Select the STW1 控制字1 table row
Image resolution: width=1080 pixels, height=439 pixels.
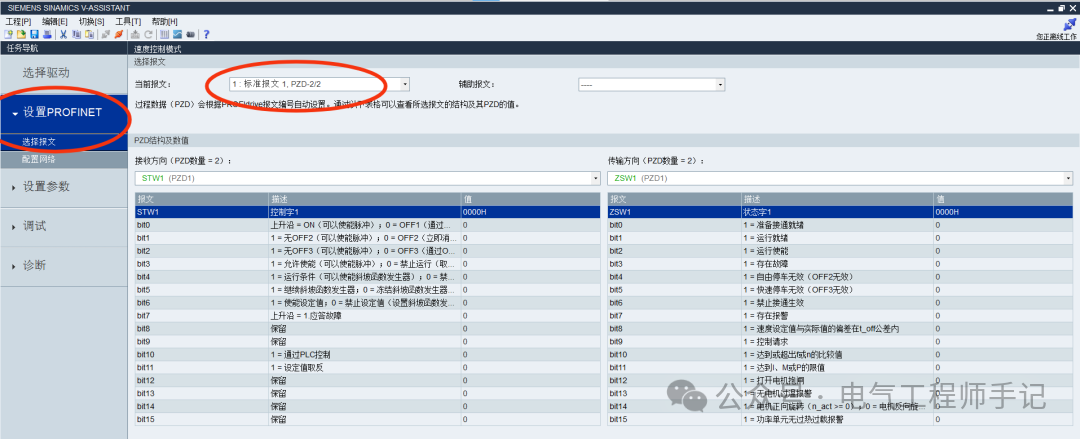click(368, 212)
